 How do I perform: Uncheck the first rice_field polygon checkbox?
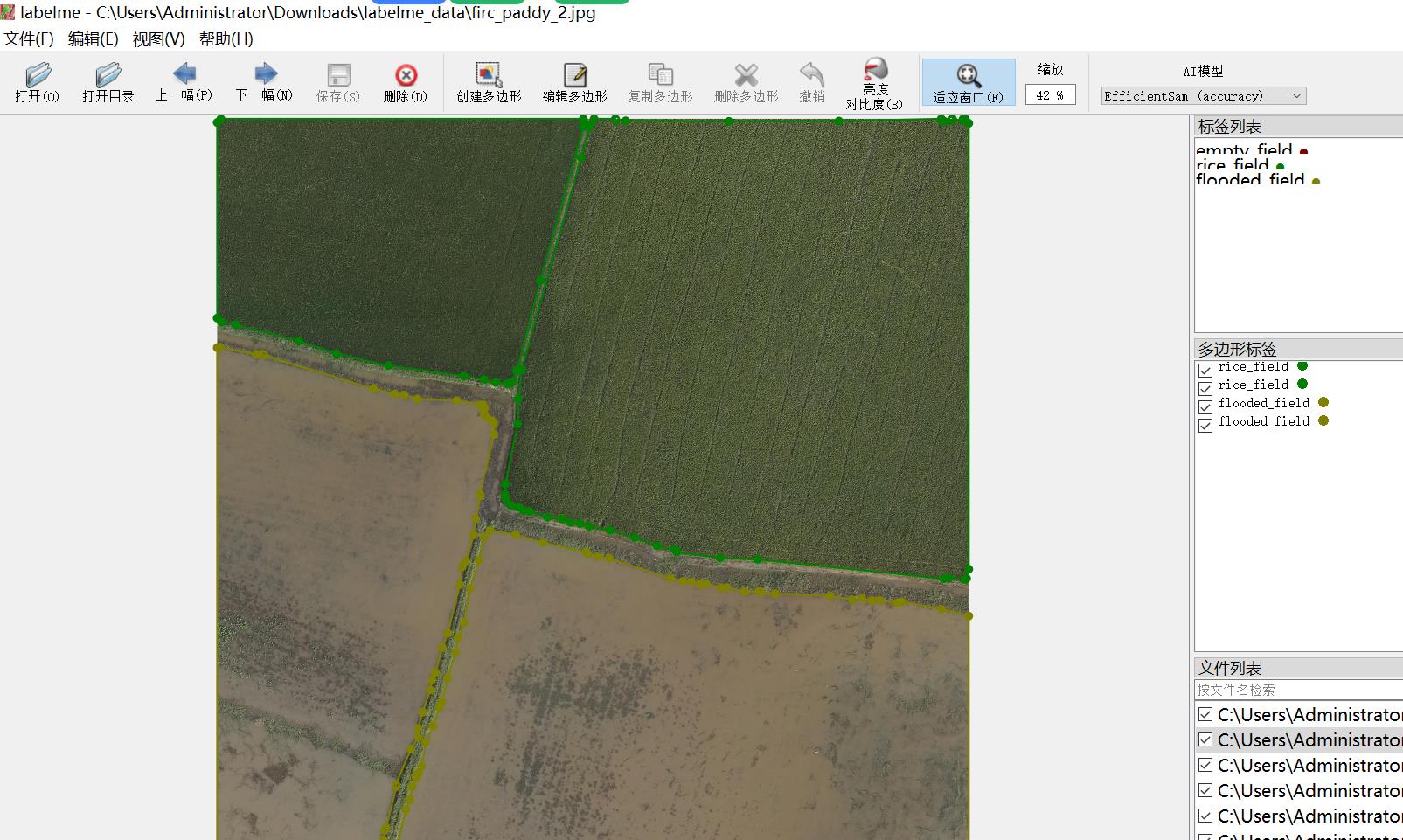point(1205,370)
